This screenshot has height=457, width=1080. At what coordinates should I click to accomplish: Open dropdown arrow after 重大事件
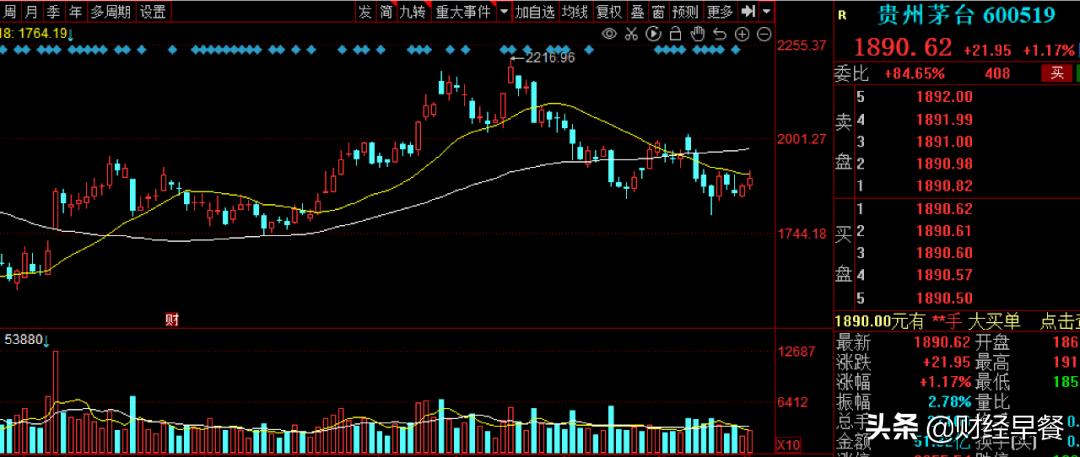tap(504, 12)
